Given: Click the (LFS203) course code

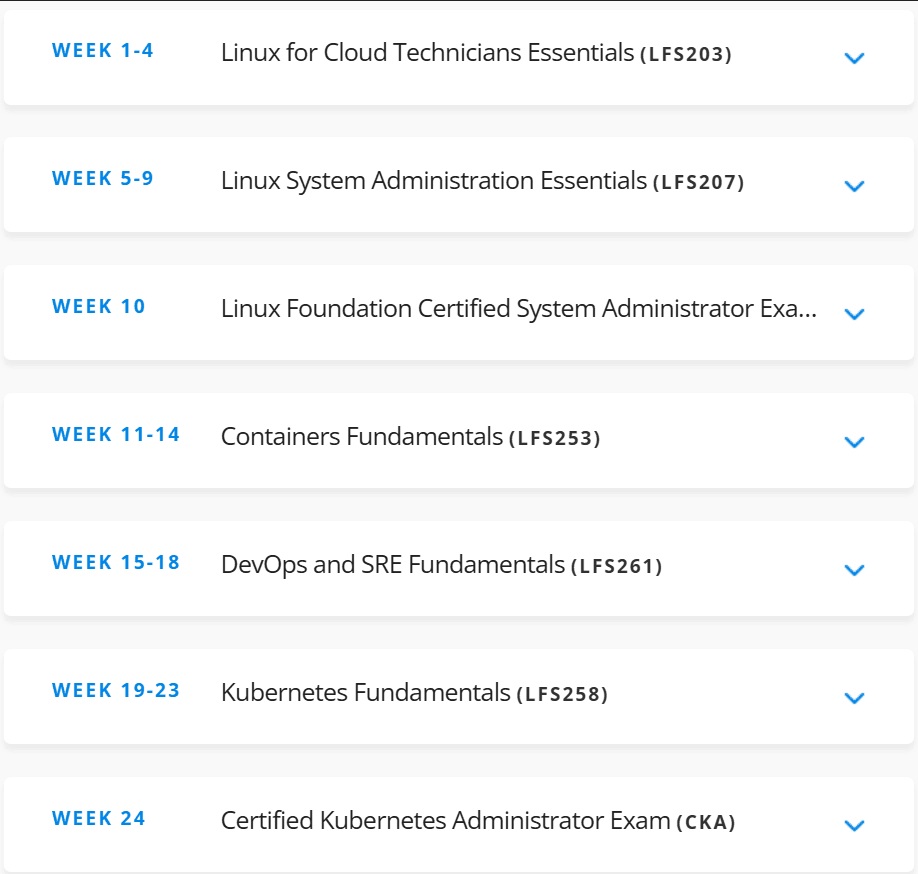Looking at the screenshot, I should coord(686,54).
